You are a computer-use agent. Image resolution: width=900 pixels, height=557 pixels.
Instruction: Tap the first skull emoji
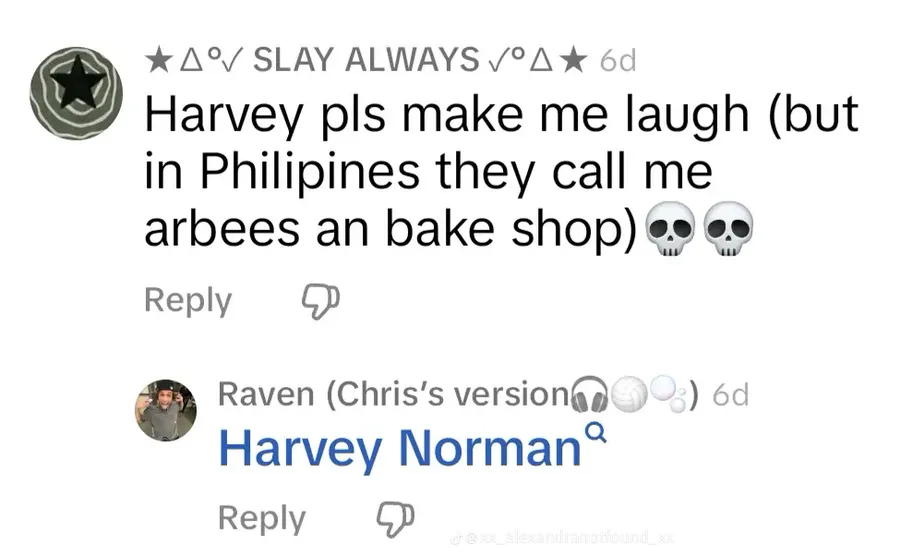(x=670, y=229)
